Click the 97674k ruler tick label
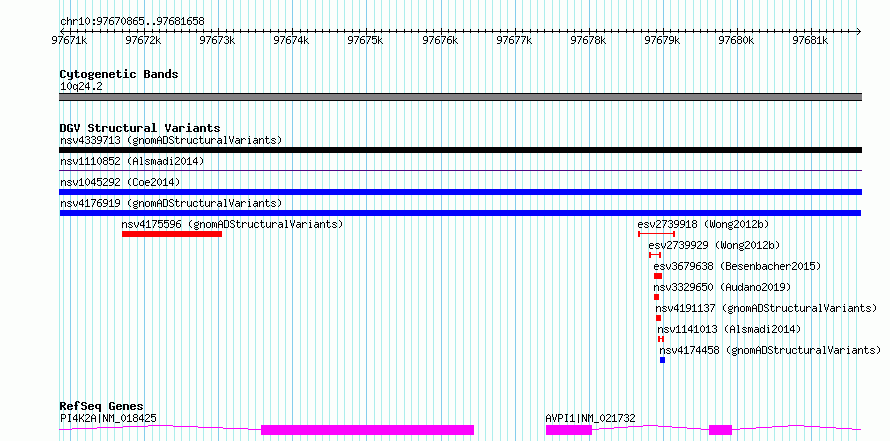 coord(291,40)
